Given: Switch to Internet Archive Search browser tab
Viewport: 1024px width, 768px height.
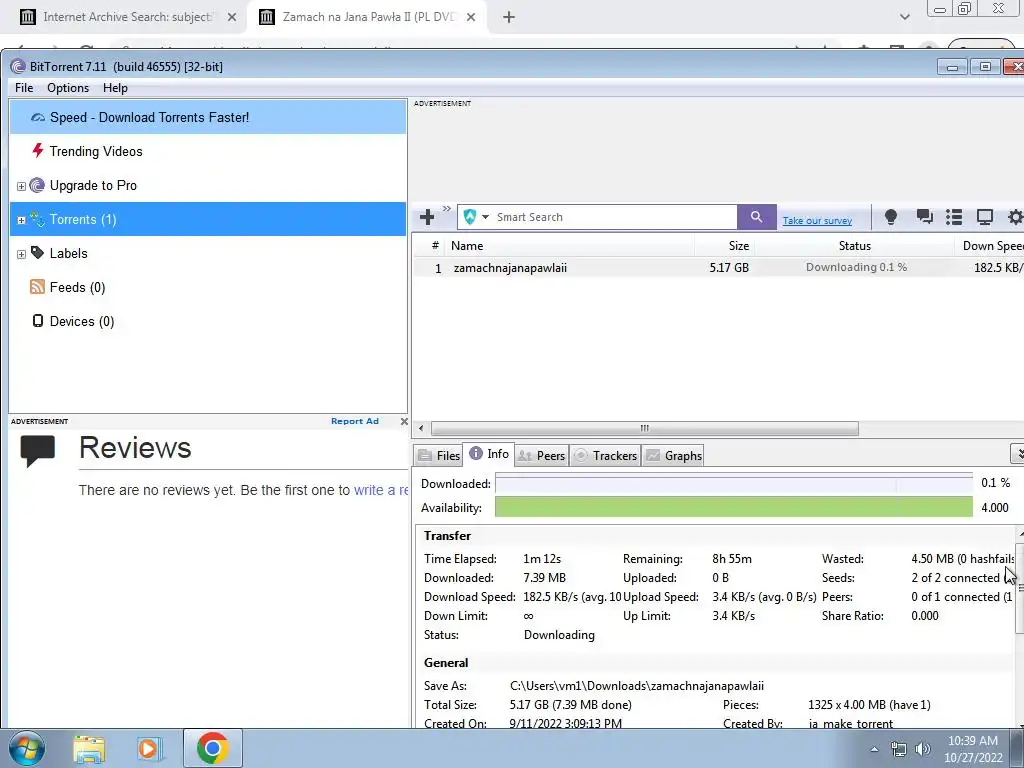Looking at the screenshot, I should [x=127, y=17].
